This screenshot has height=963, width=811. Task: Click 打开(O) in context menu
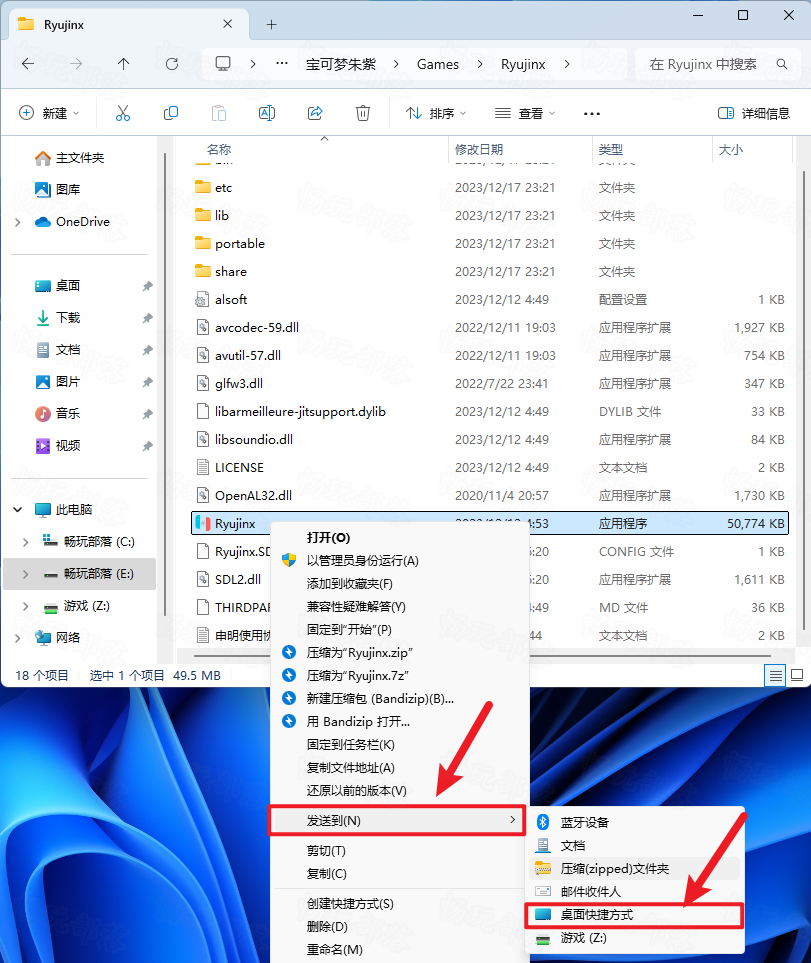click(x=328, y=537)
